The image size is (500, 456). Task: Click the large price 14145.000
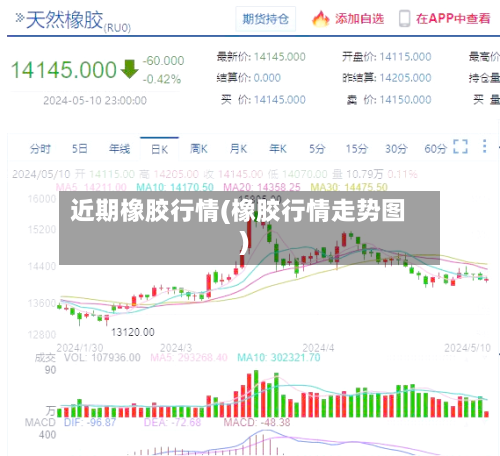[63, 70]
